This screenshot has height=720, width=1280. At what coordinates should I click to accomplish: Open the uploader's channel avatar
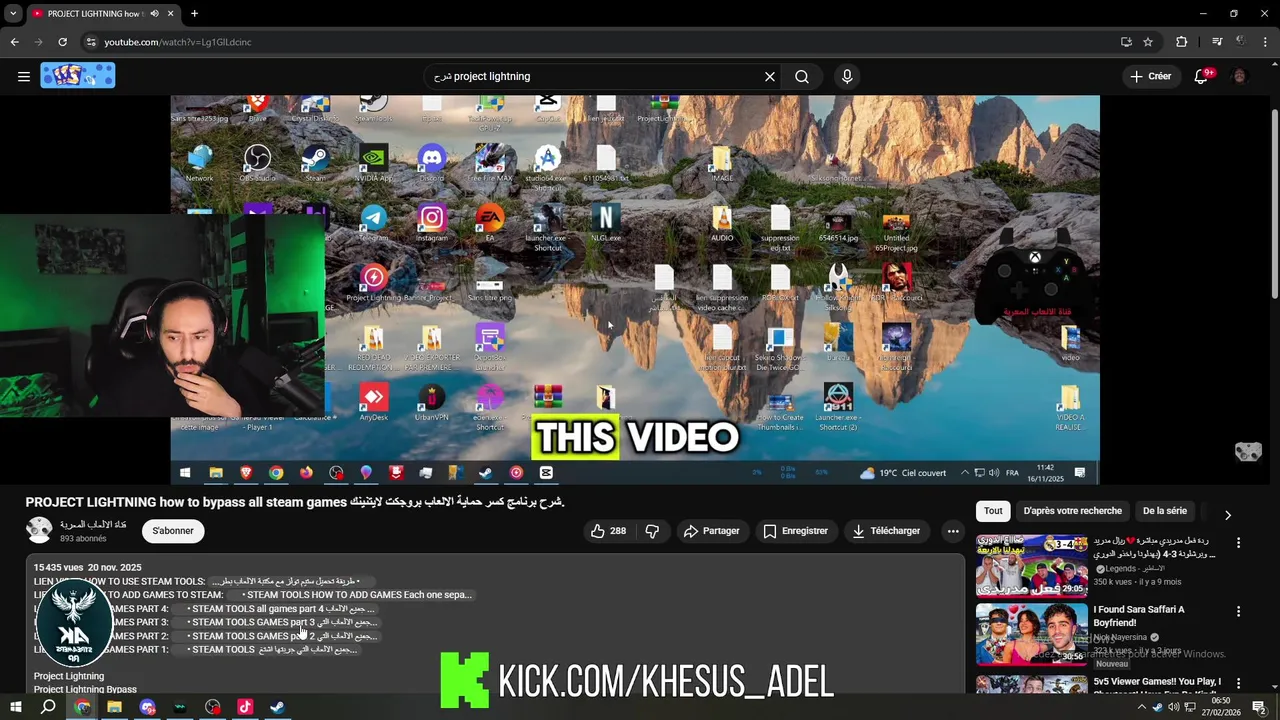click(x=39, y=530)
